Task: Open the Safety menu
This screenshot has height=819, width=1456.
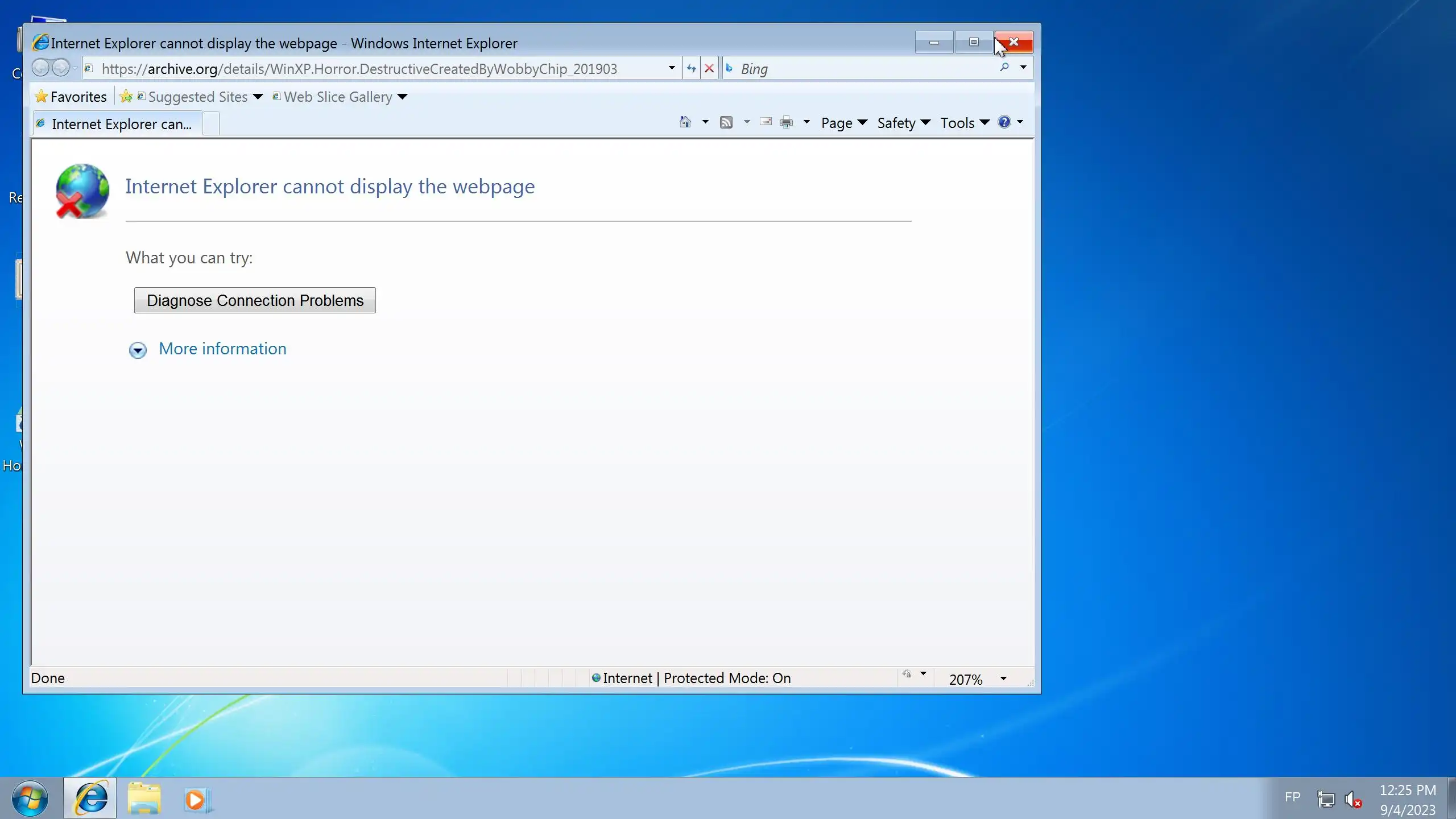Action: point(903,123)
